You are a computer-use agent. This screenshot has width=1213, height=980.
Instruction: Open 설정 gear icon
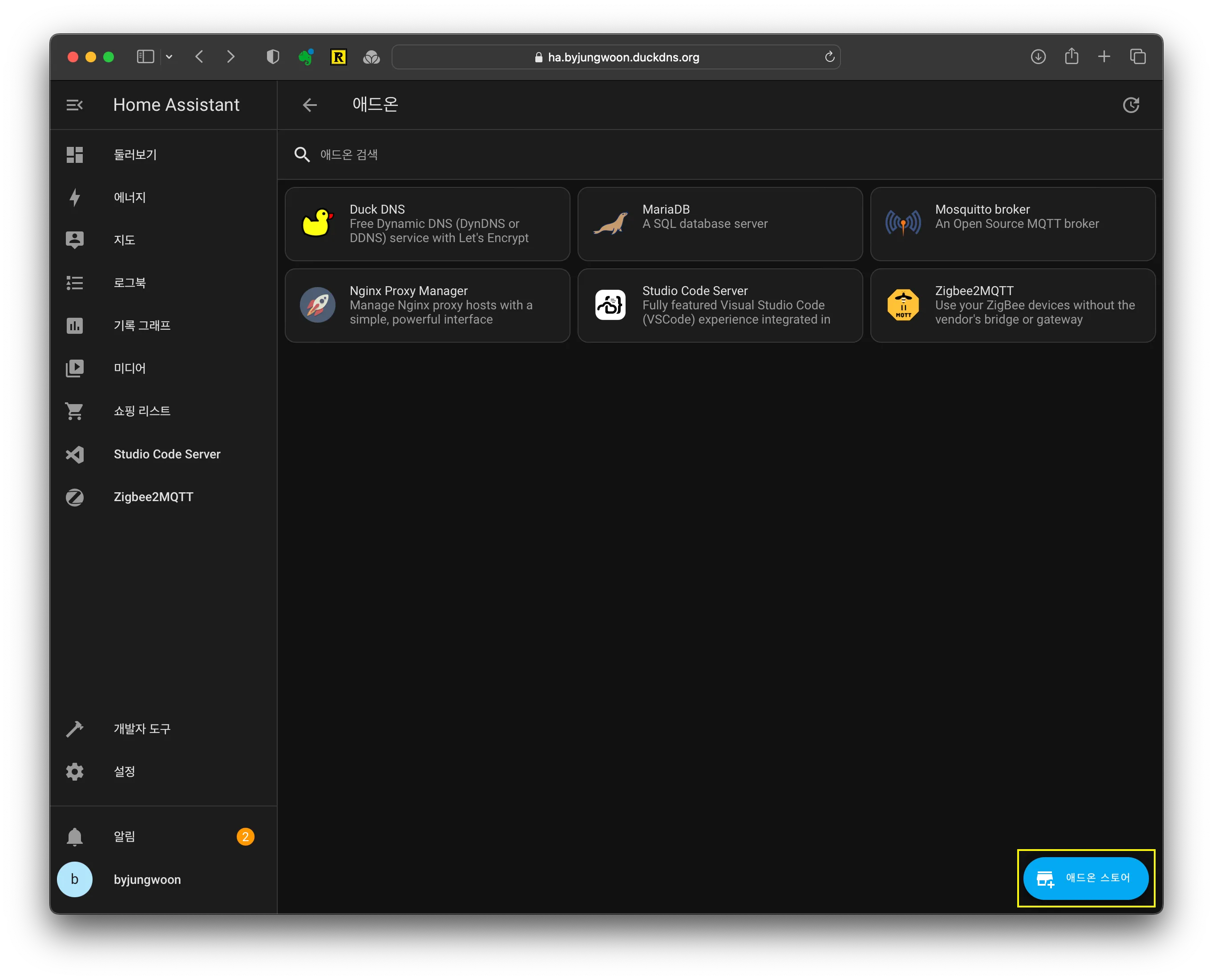click(x=74, y=772)
